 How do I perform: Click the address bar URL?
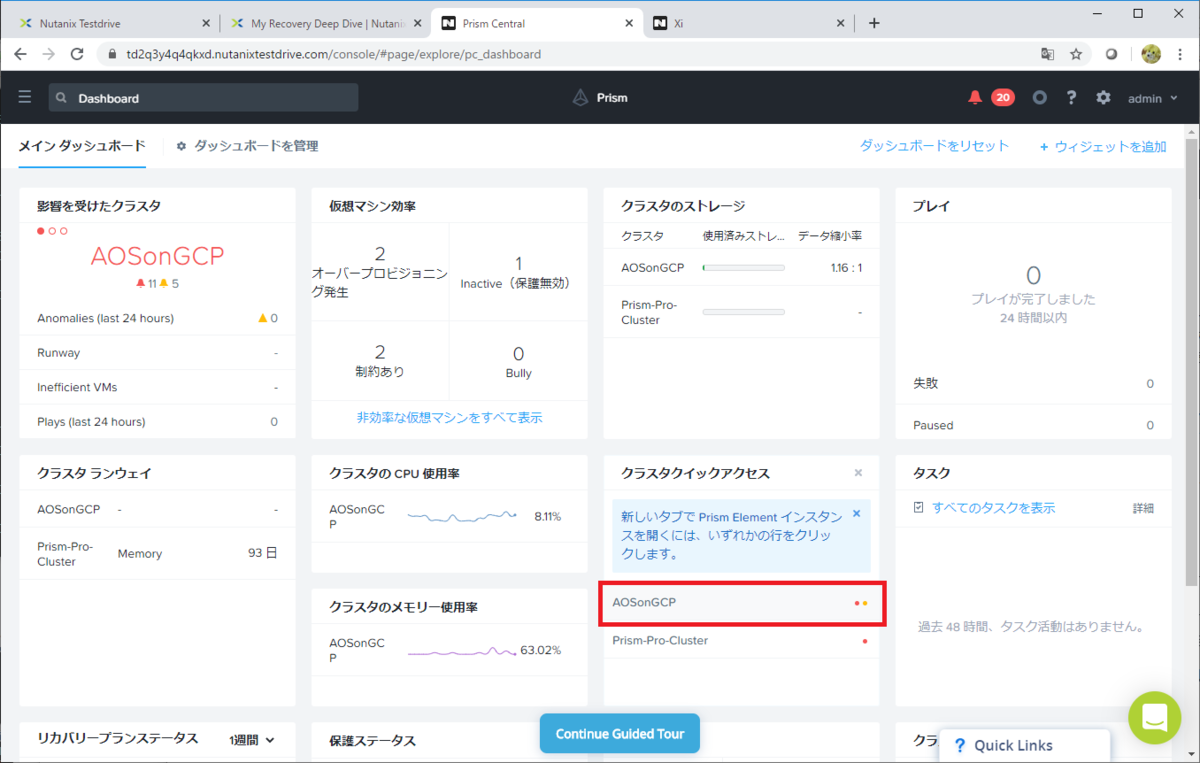tap(334, 54)
